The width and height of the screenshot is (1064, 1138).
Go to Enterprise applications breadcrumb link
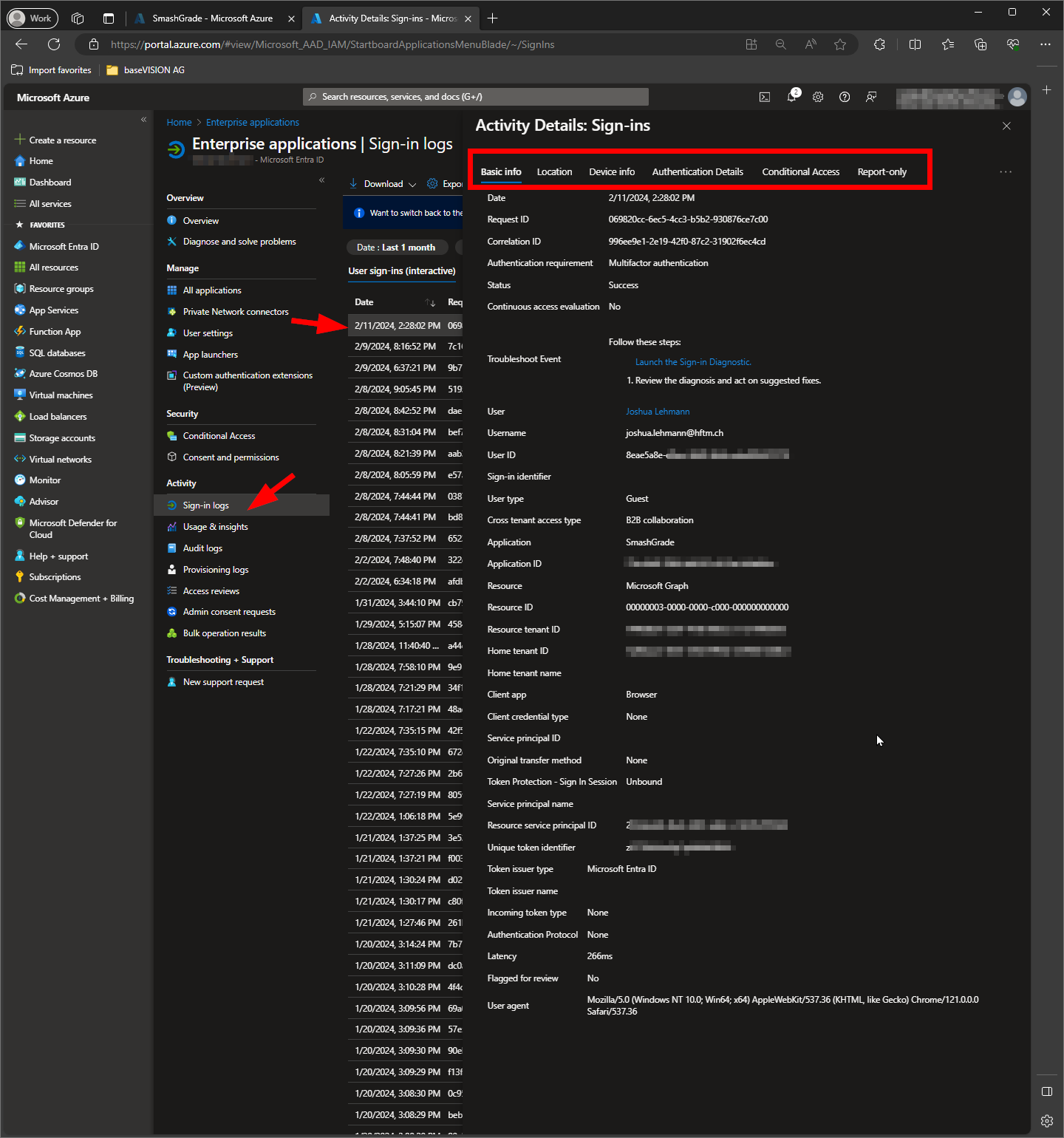tap(253, 123)
